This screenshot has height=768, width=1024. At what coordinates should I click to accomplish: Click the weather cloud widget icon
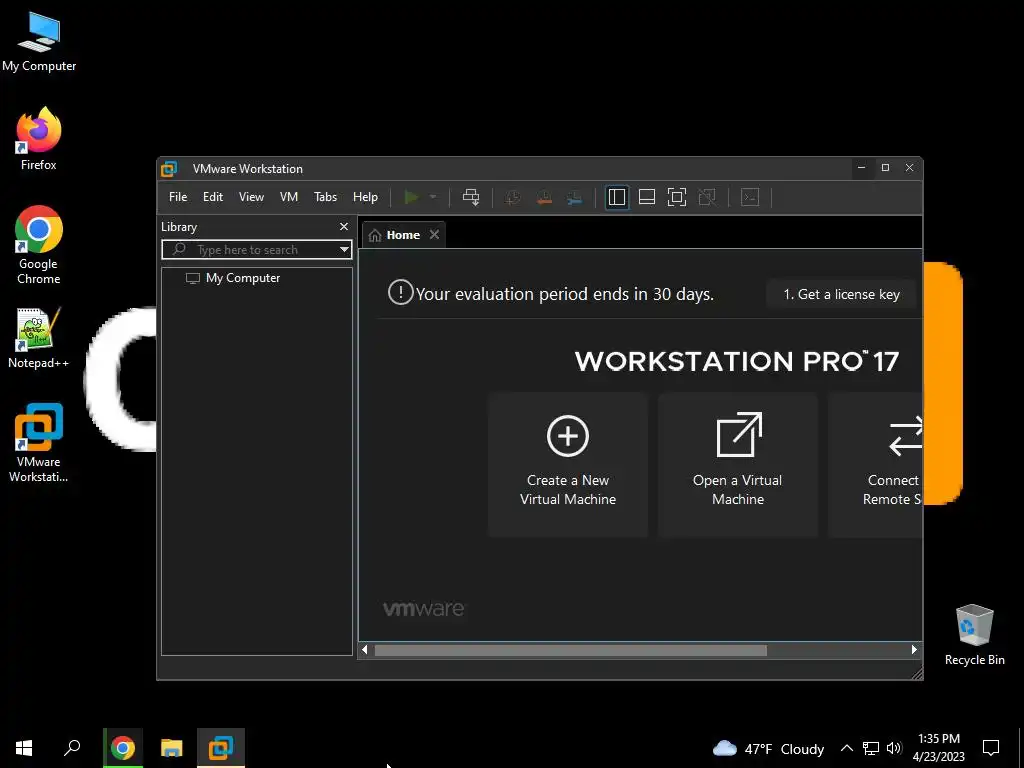pyautogui.click(x=724, y=748)
